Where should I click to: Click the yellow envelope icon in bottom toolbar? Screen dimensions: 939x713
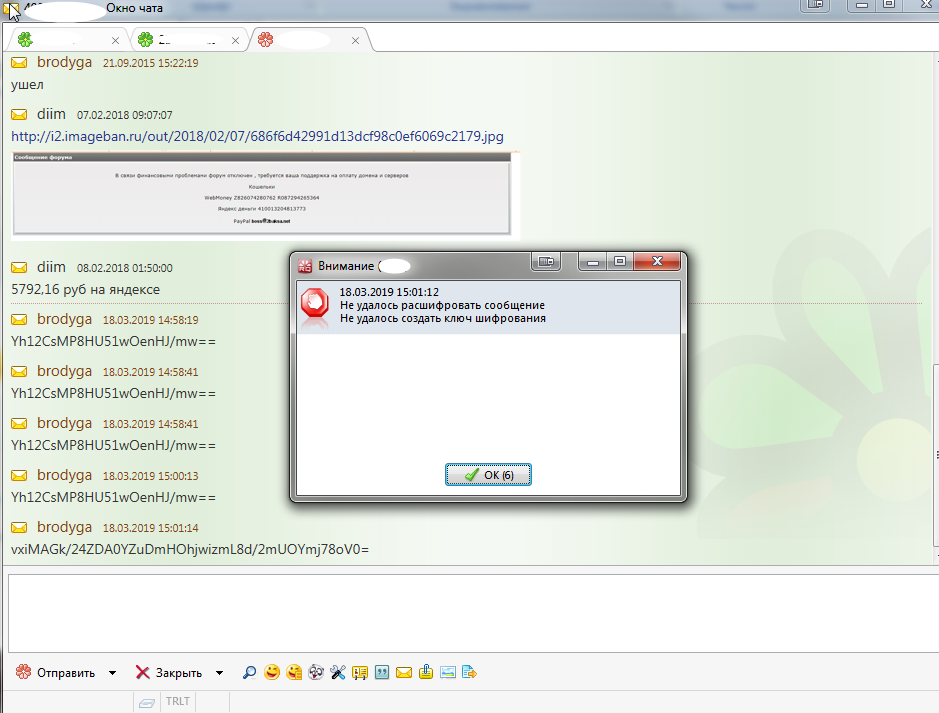pos(403,673)
